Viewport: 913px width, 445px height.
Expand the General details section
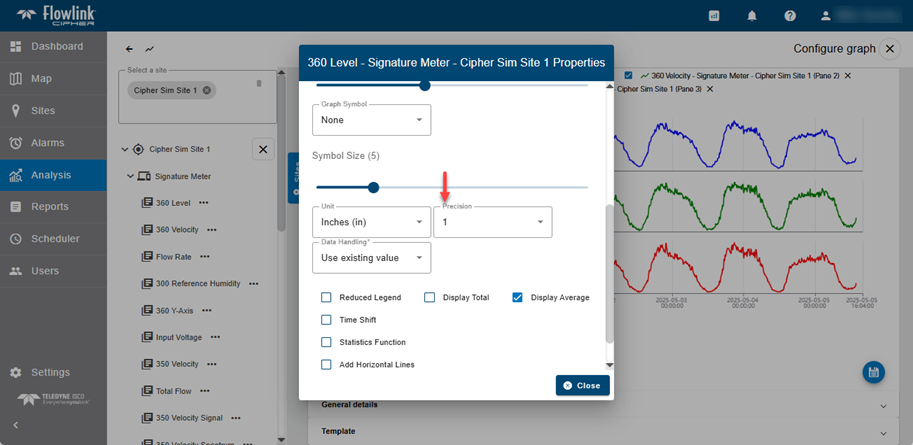pyautogui.click(x=600, y=405)
